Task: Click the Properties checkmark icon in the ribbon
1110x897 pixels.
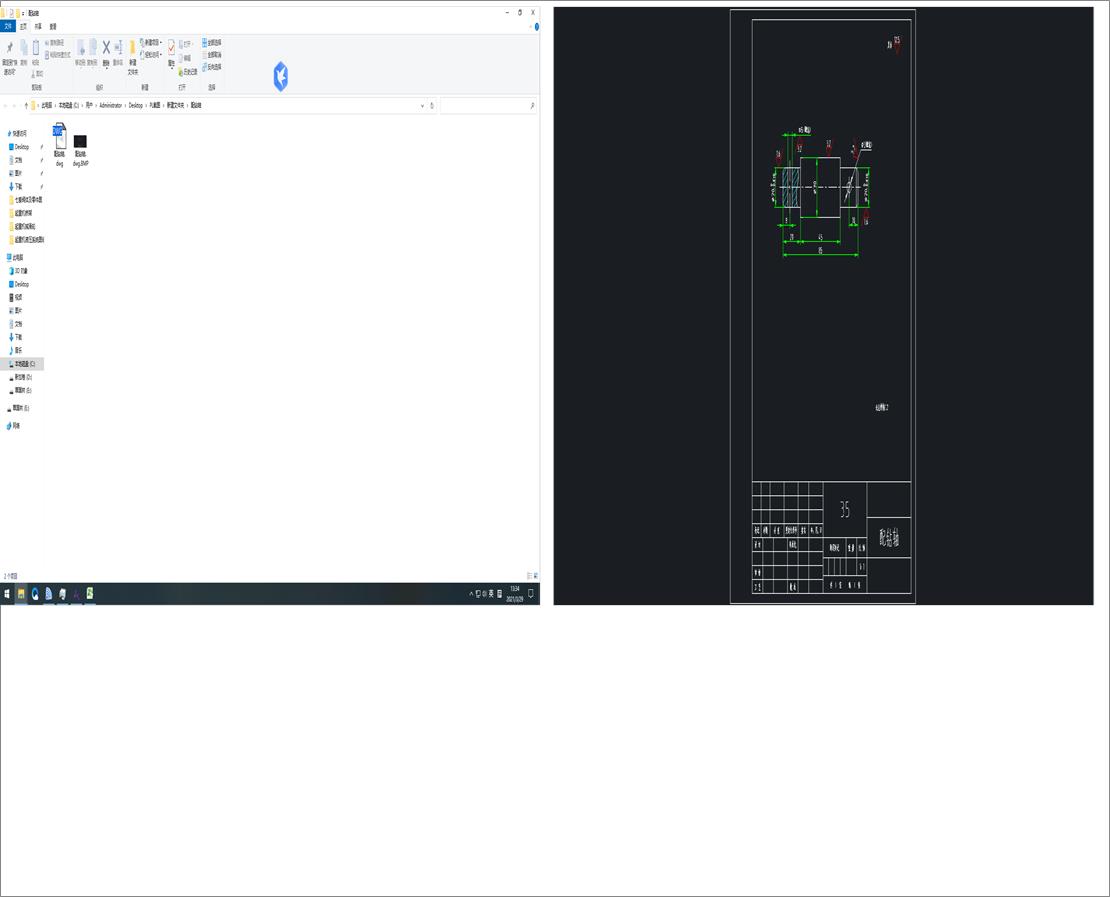Action: click(171, 47)
